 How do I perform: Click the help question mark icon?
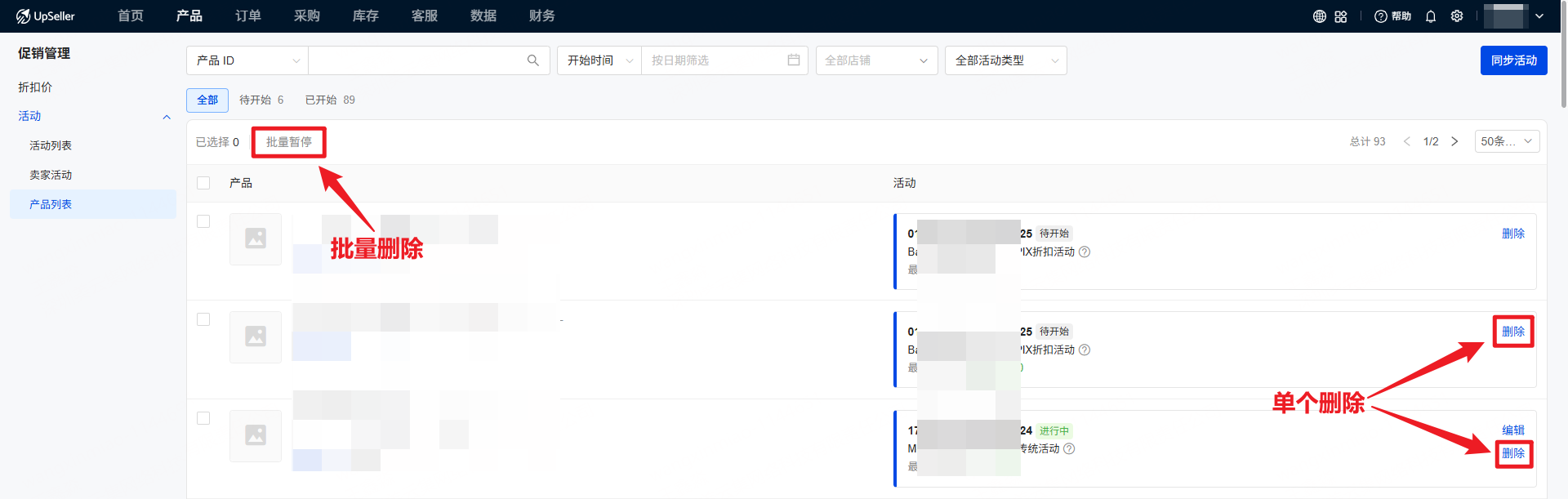pos(1381,16)
